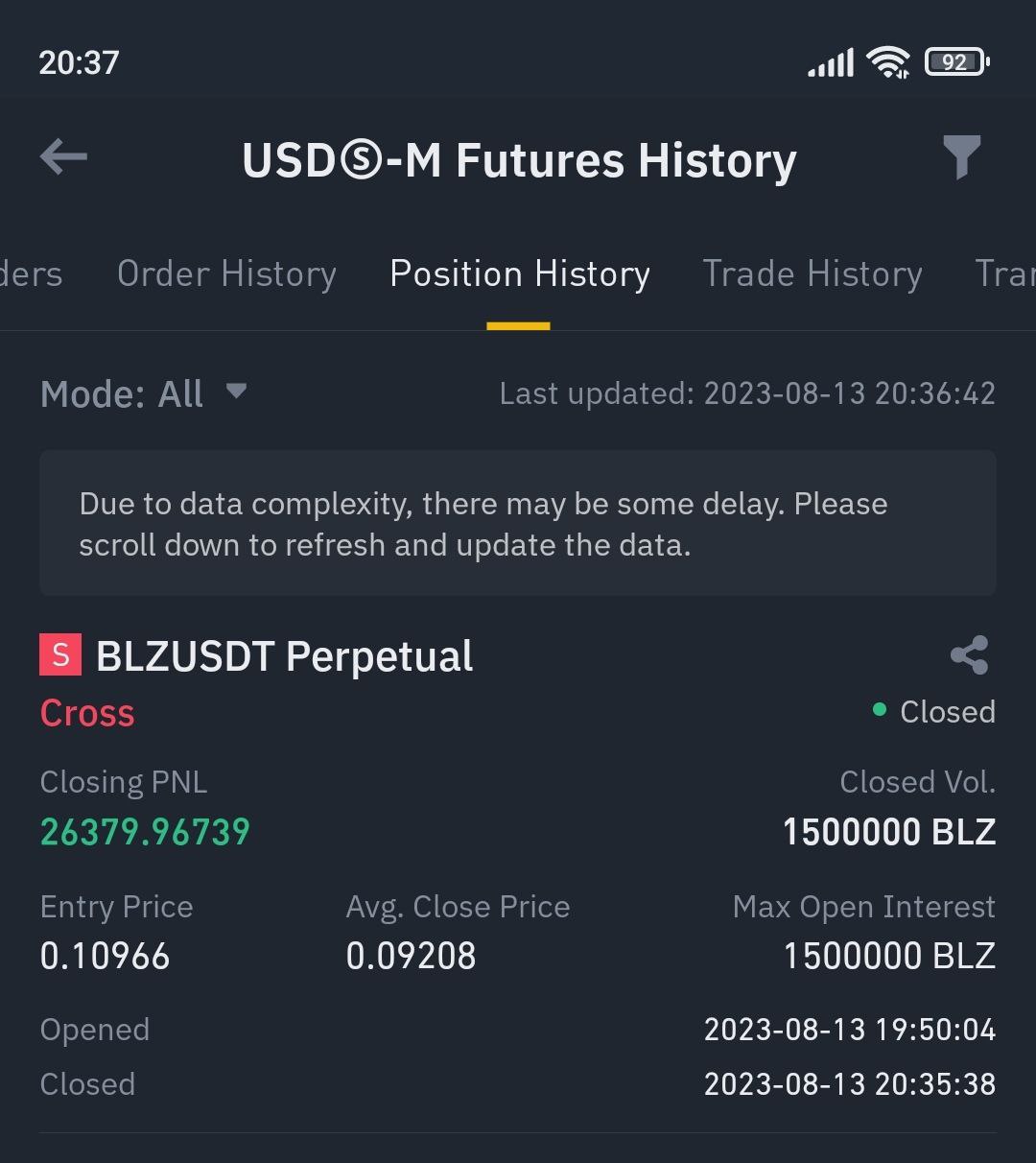Share the BLZUSDT position
This screenshot has width=1036, height=1163.
point(969,655)
